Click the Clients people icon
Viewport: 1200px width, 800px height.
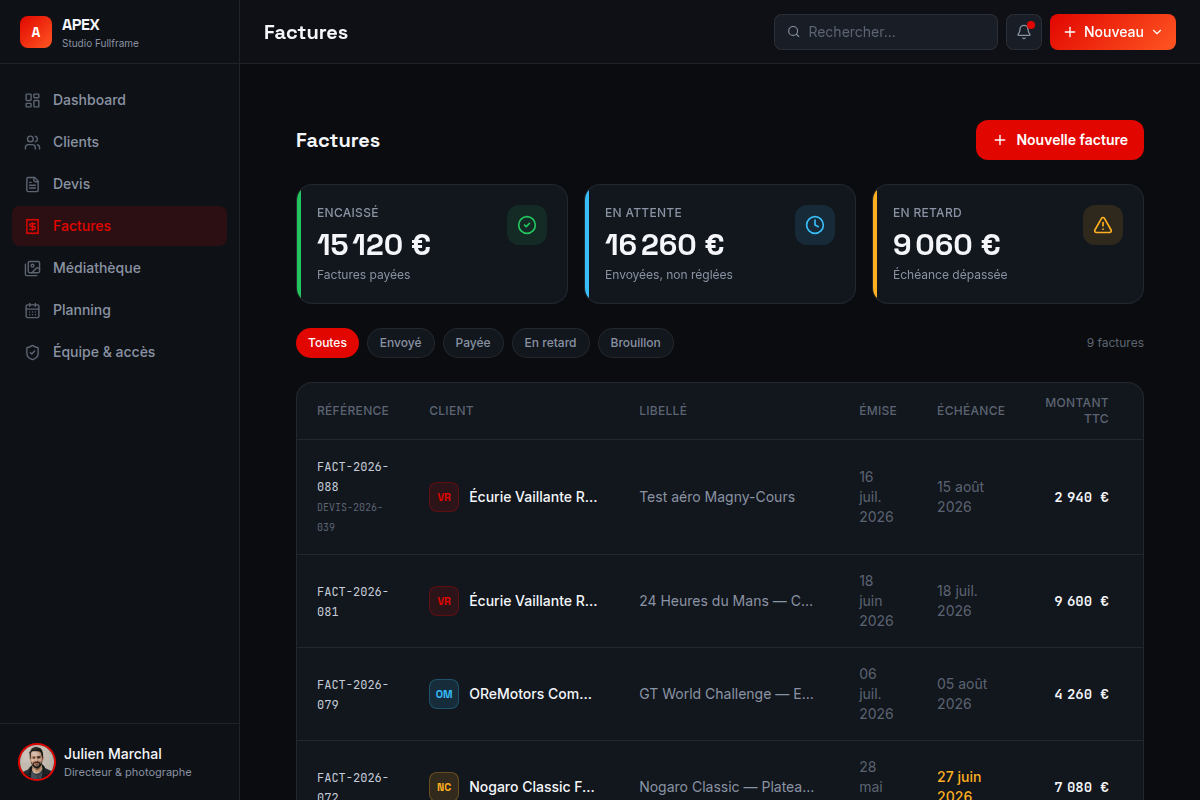32,142
